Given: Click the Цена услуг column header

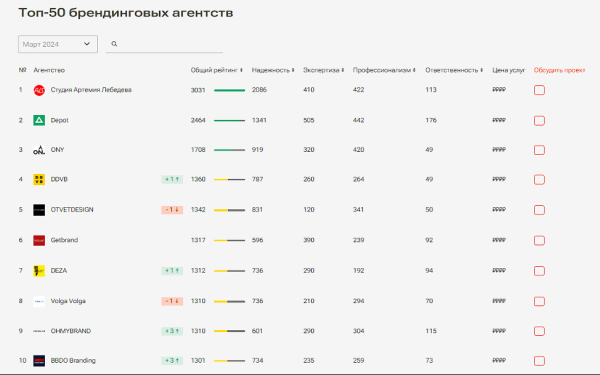Looking at the screenshot, I should pyautogui.click(x=509, y=70).
